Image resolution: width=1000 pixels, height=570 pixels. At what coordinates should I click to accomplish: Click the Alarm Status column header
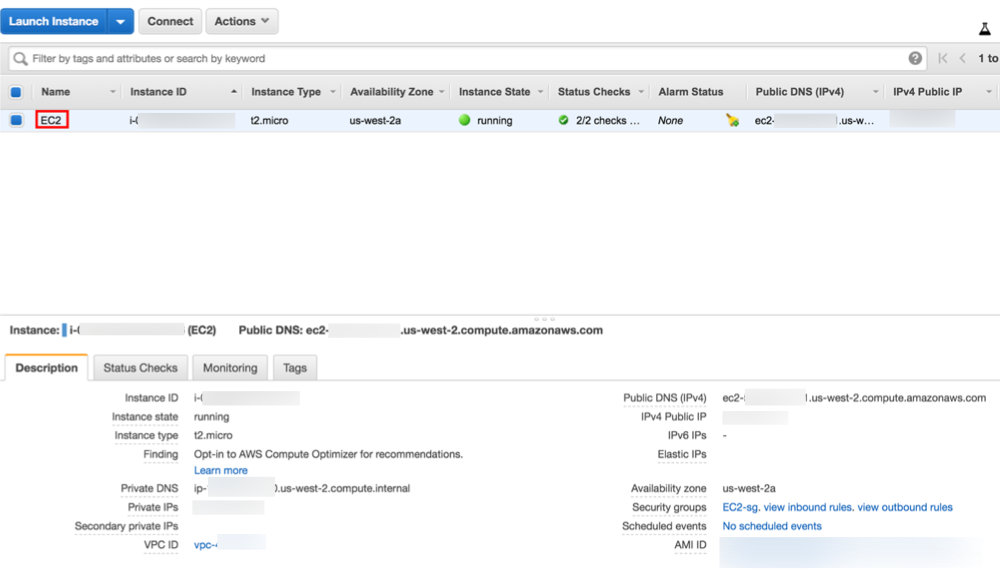[691, 92]
